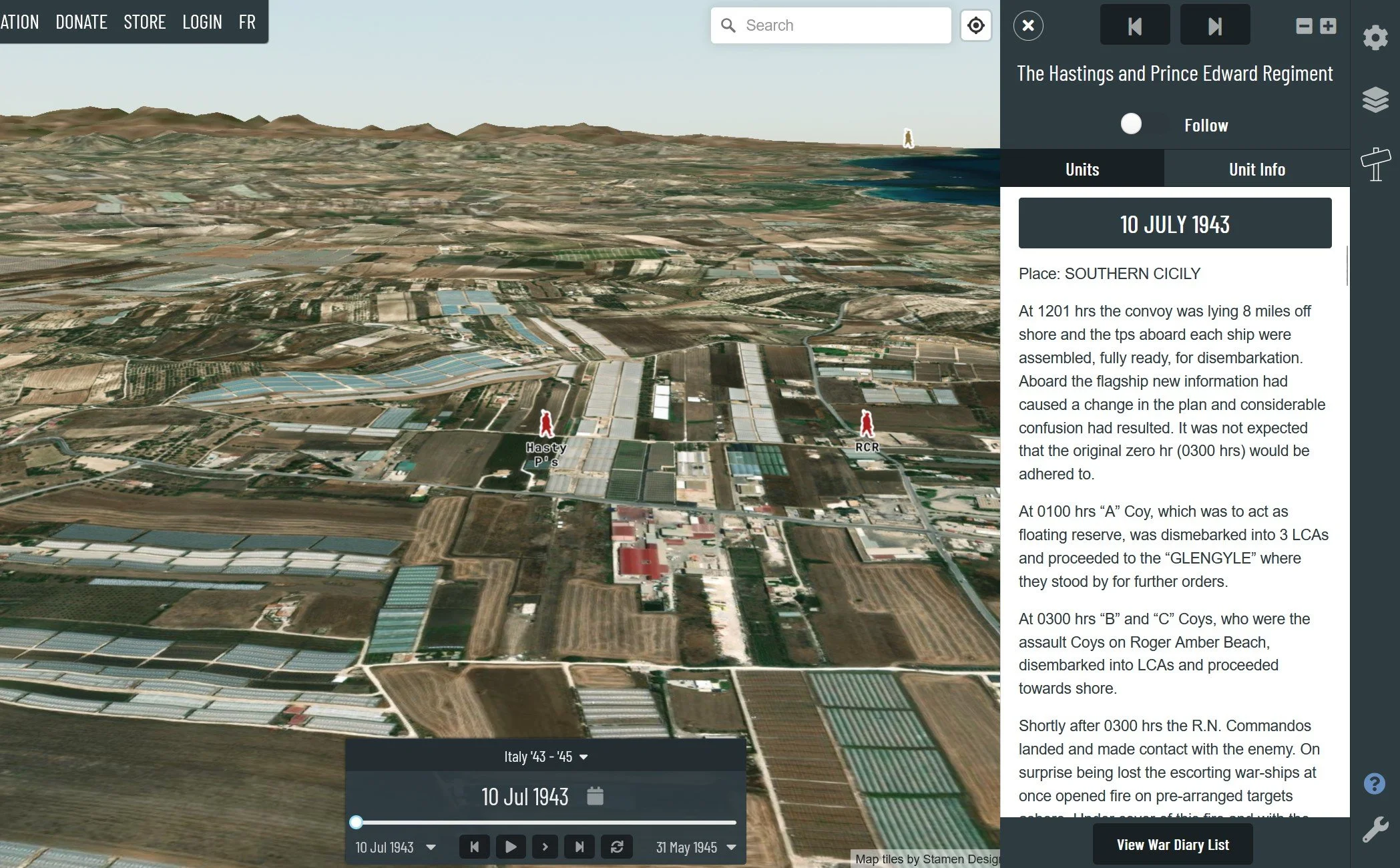The height and width of the screenshot is (868, 1400).
Task: Open the 31 May 1945 end date dropdown
Action: (696, 847)
